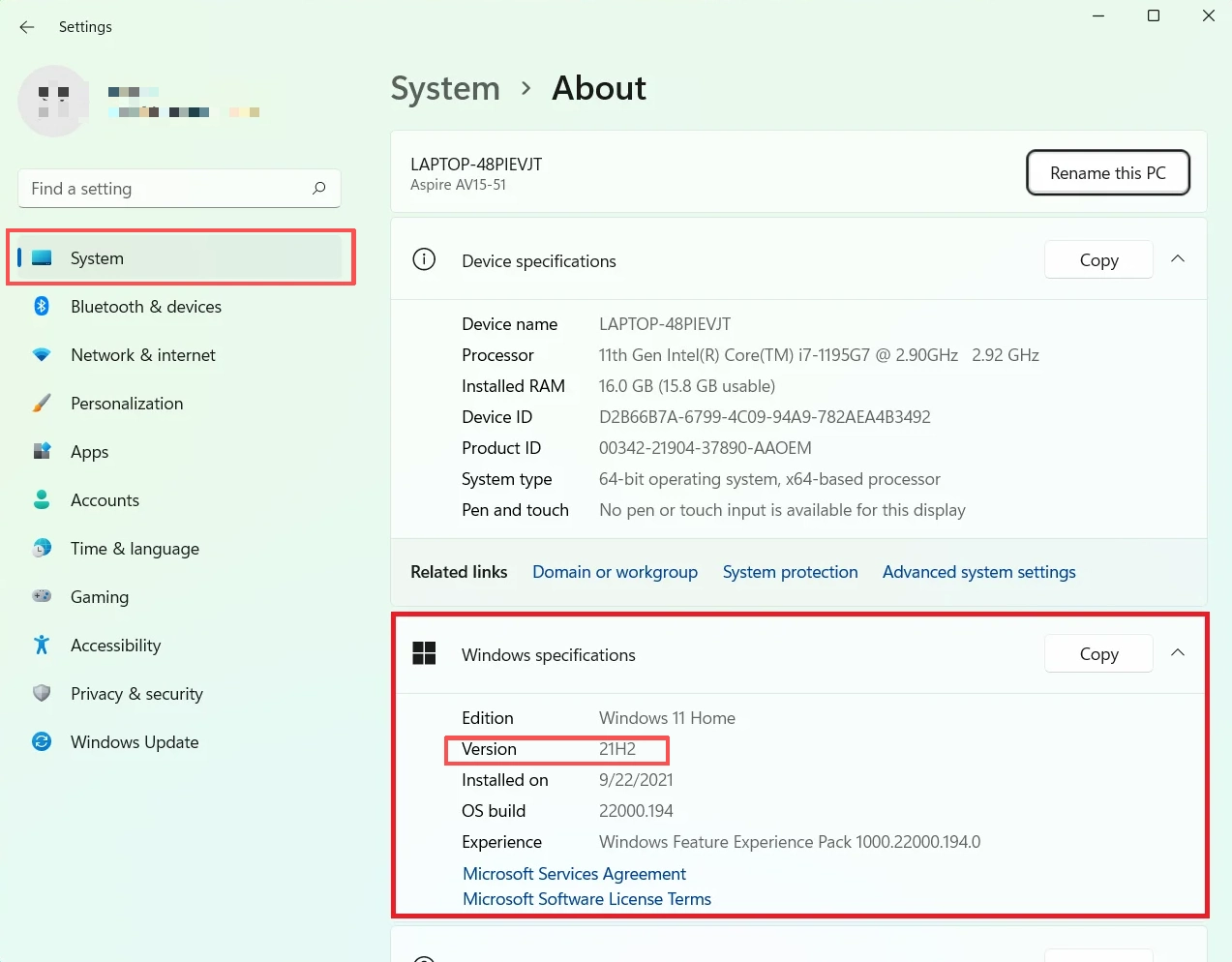
Task: Click the Version value 21H2
Action: 617,749
